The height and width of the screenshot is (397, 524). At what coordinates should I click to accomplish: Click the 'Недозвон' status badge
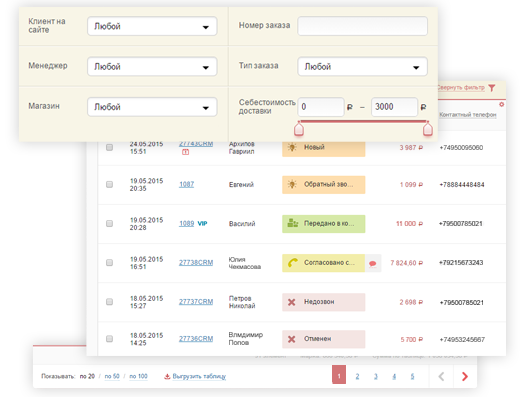[x=323, y=302]
